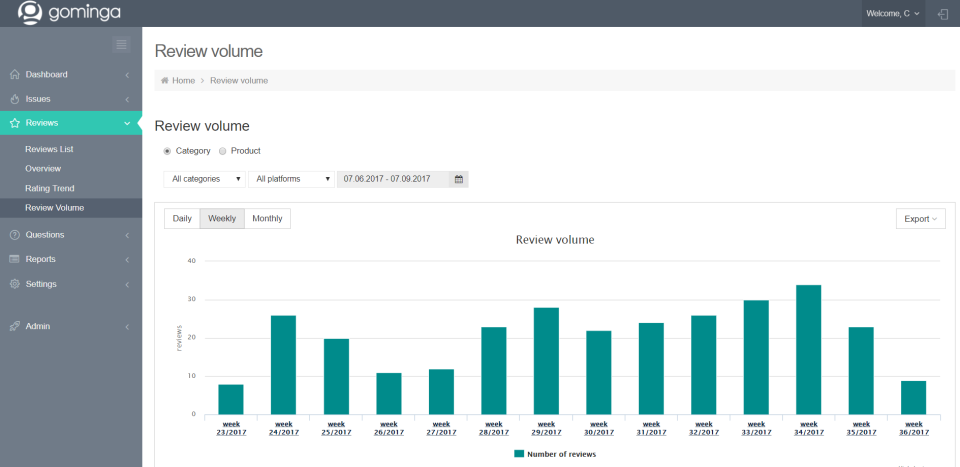Expand the Questions menu chevron
This screenshot has height=467, width=960.
(127, 236)
